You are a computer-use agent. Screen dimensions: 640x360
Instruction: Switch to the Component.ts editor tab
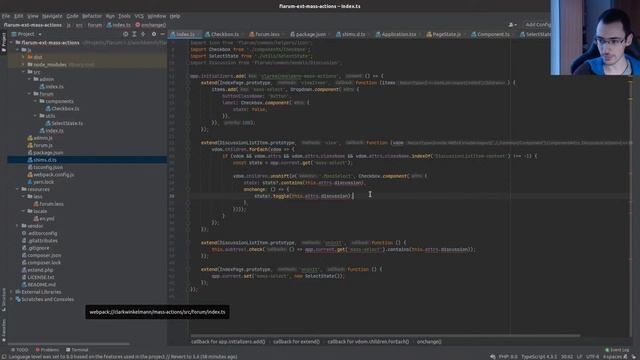(490, 34)
